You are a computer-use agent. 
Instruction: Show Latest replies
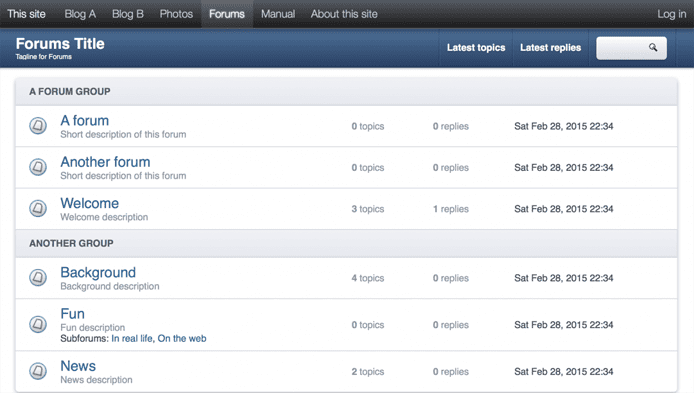(550, 48)
